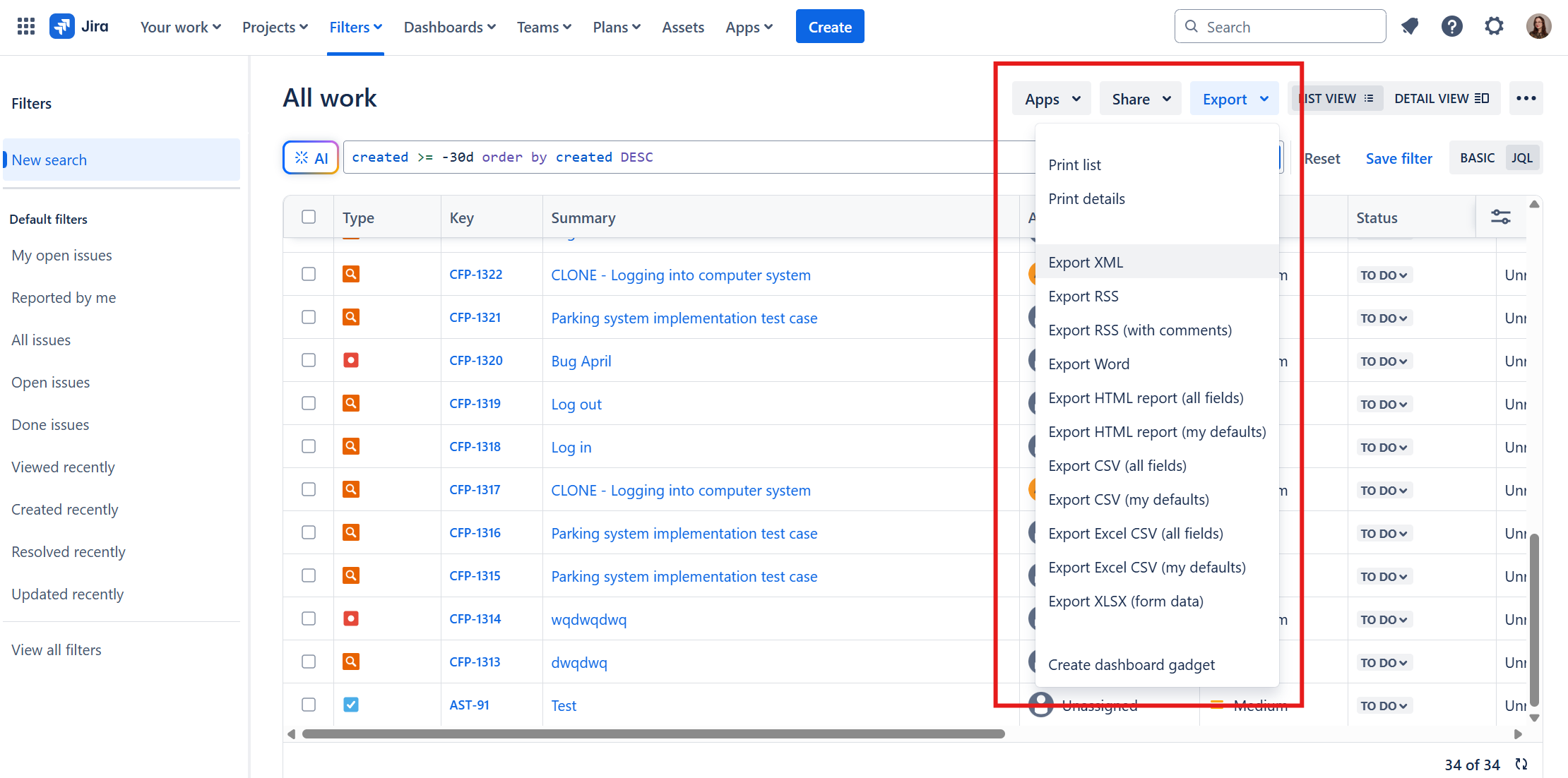Tick the select-all checkbox in header

click(x=309, y=217)
